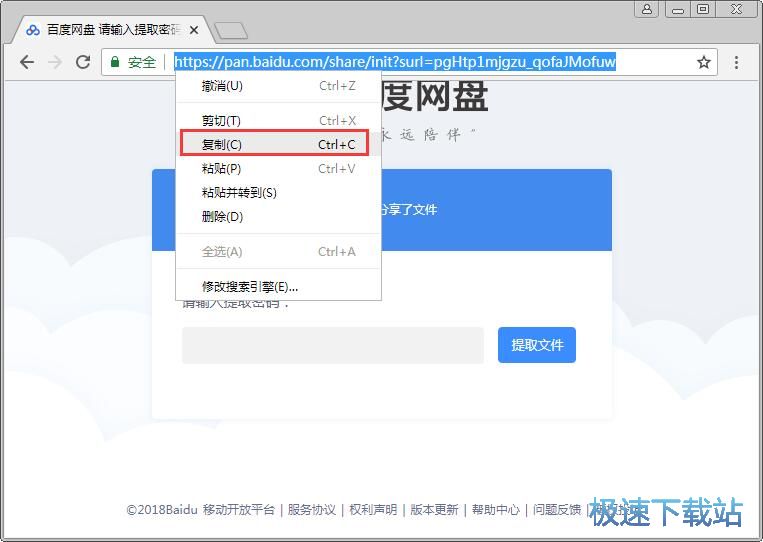Close the Baidu Netdisk tab
Image resolution: width=763 pixels, height=542 pixels.
tap(194, 30)
